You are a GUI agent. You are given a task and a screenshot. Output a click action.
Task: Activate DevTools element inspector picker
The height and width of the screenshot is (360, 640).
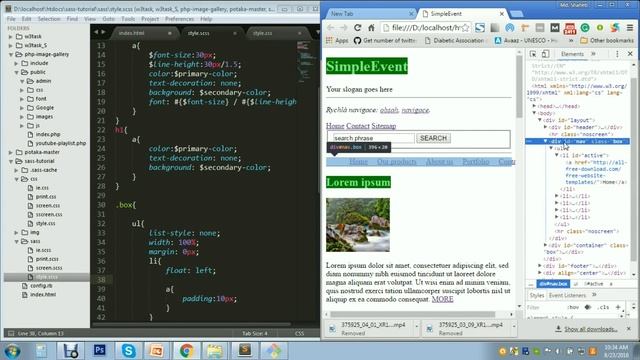[533, 54]
